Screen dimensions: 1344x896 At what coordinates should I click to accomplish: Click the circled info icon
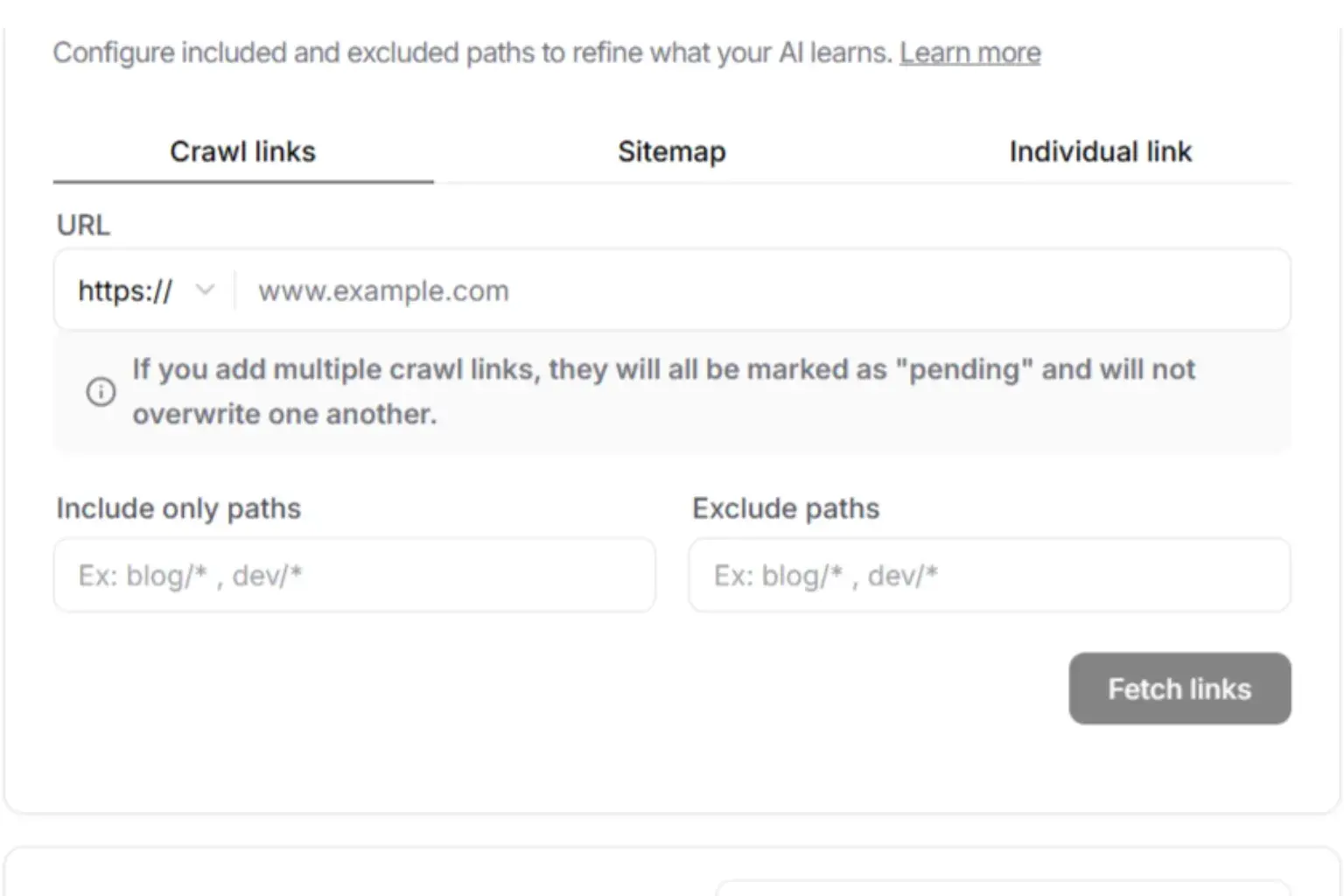pyautogui.click(x=101, y=391)
